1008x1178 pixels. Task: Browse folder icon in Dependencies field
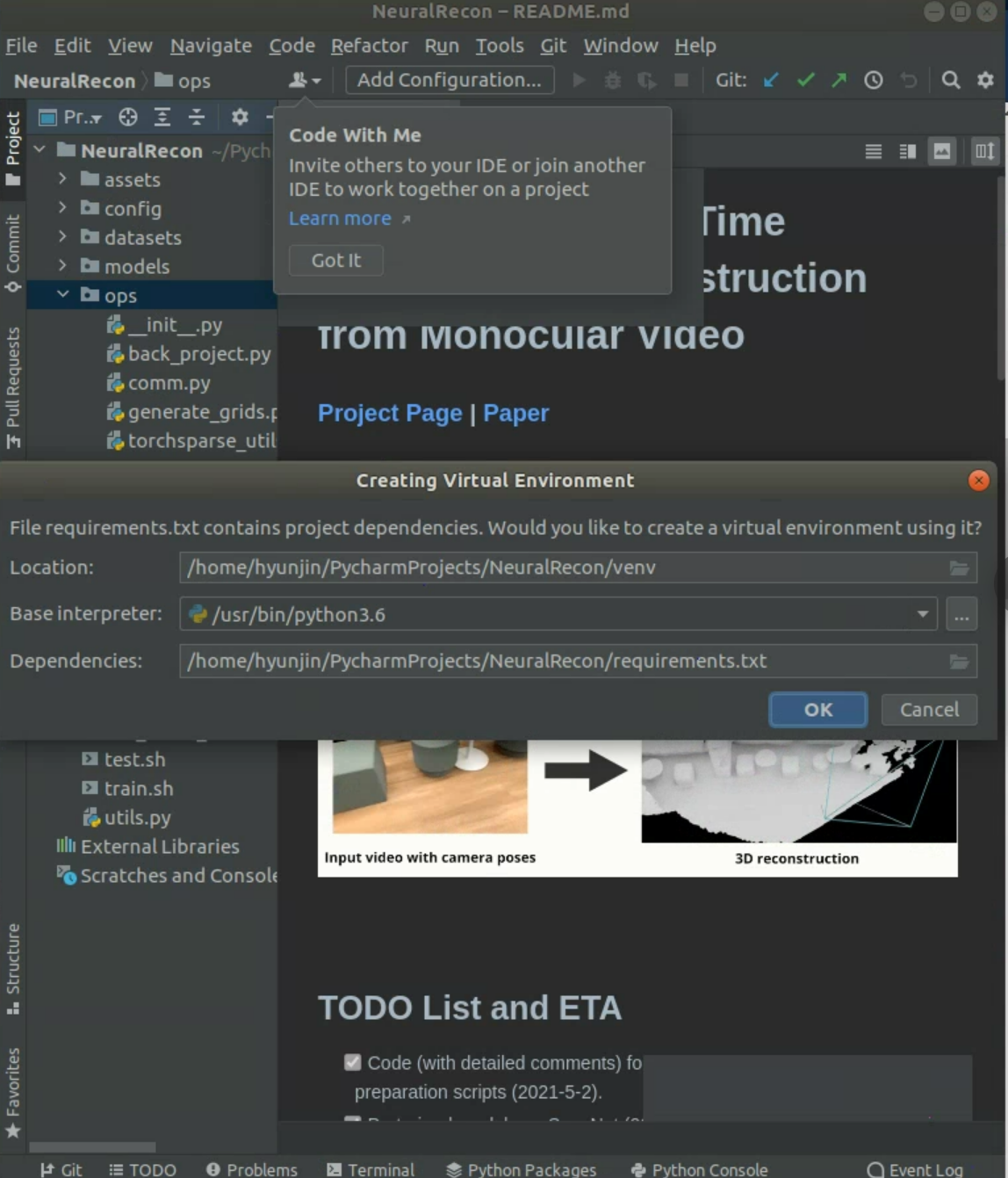[x=959, y=661]
